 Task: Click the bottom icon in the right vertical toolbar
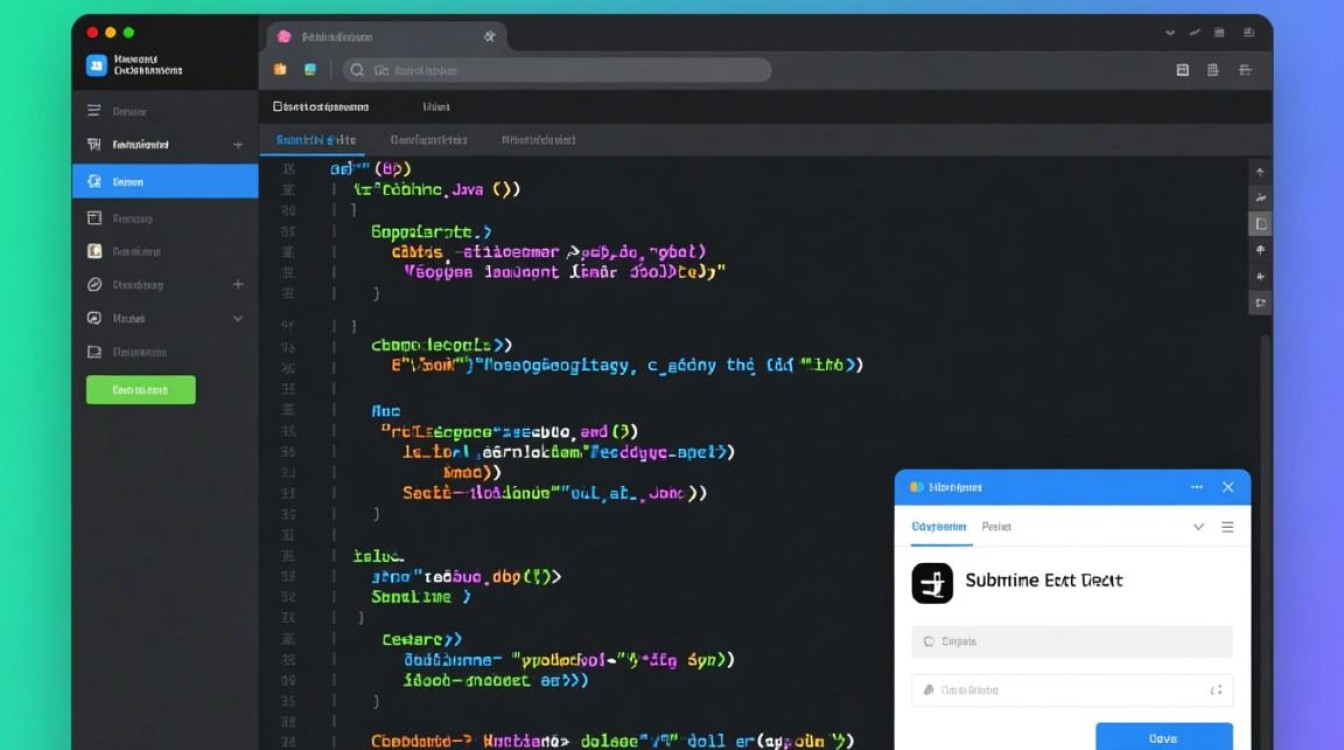pyautogui.click(x=1260, y=302)
